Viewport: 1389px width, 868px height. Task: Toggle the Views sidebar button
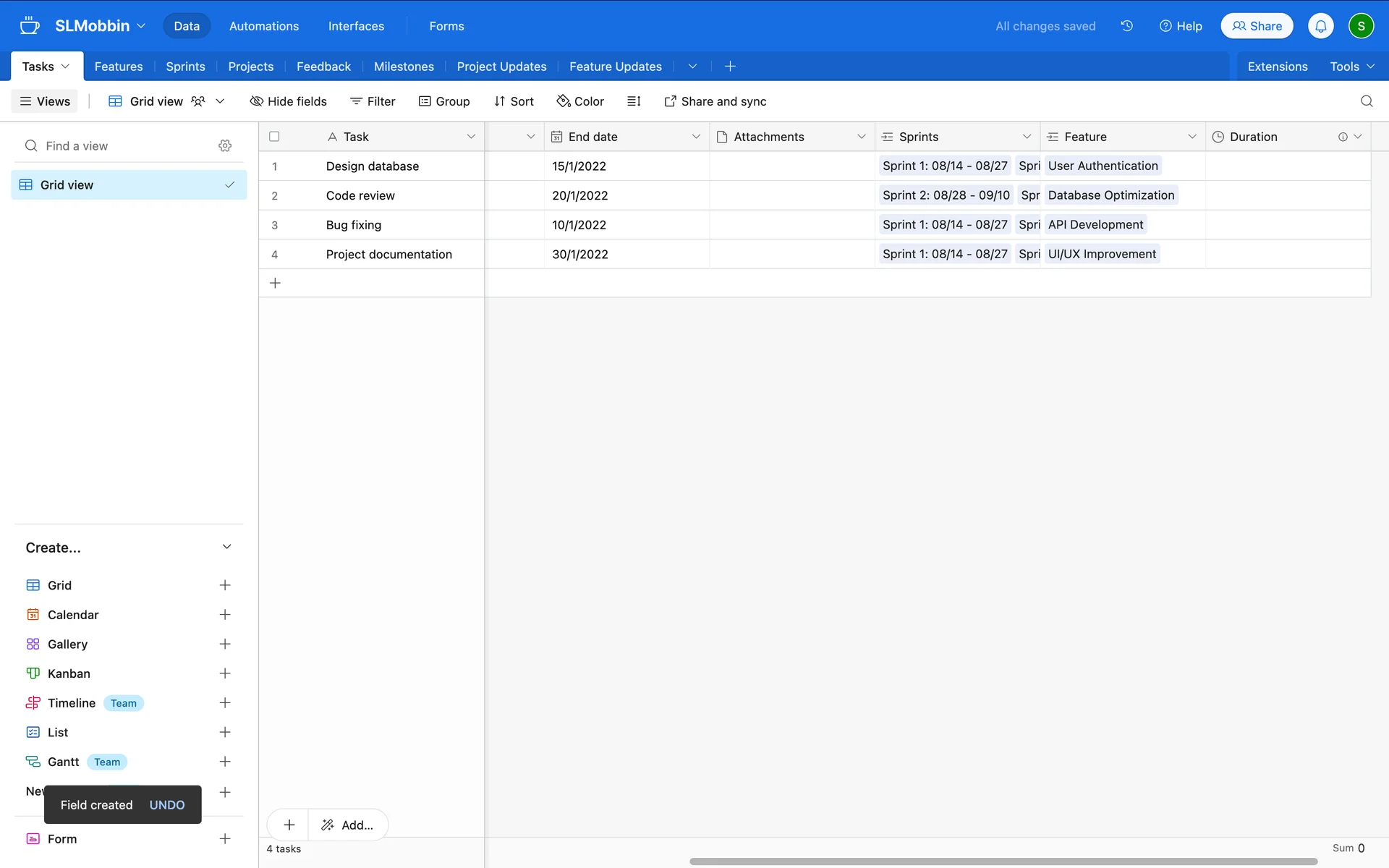click(x=45, y=101)
